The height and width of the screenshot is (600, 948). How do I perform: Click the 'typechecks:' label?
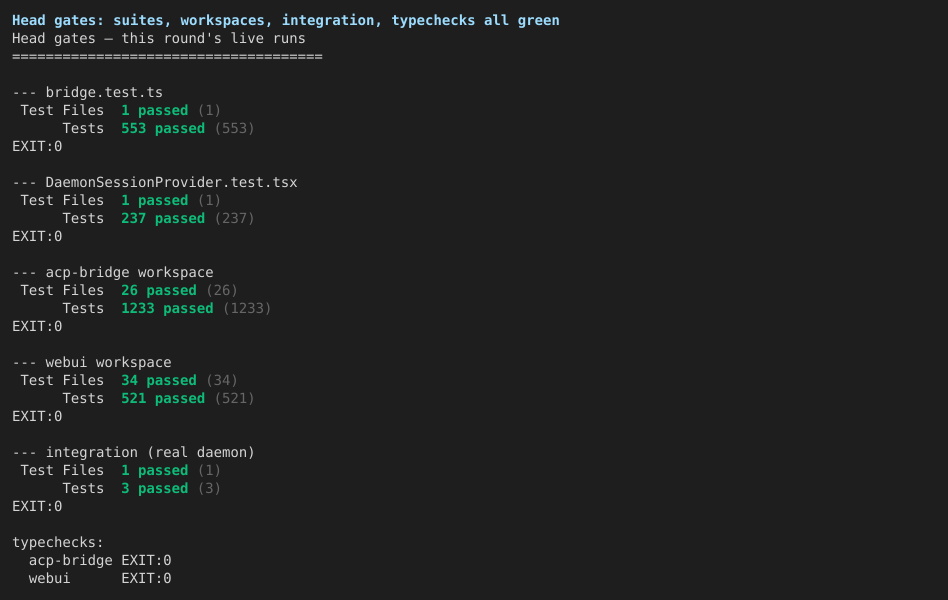click(58, 543)
